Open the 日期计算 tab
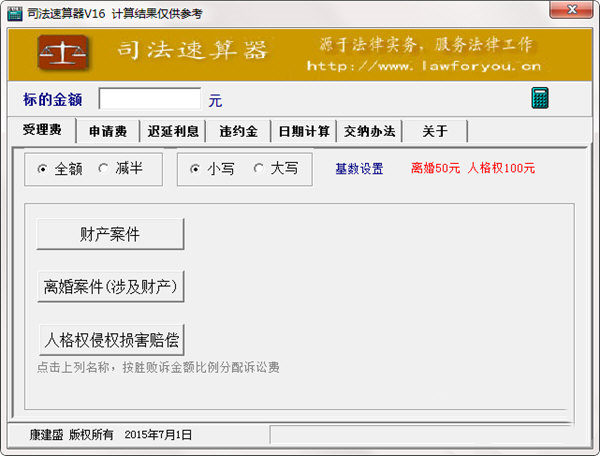Image resolution: width=600 pixels, height=456 pixels. [304, 132]
